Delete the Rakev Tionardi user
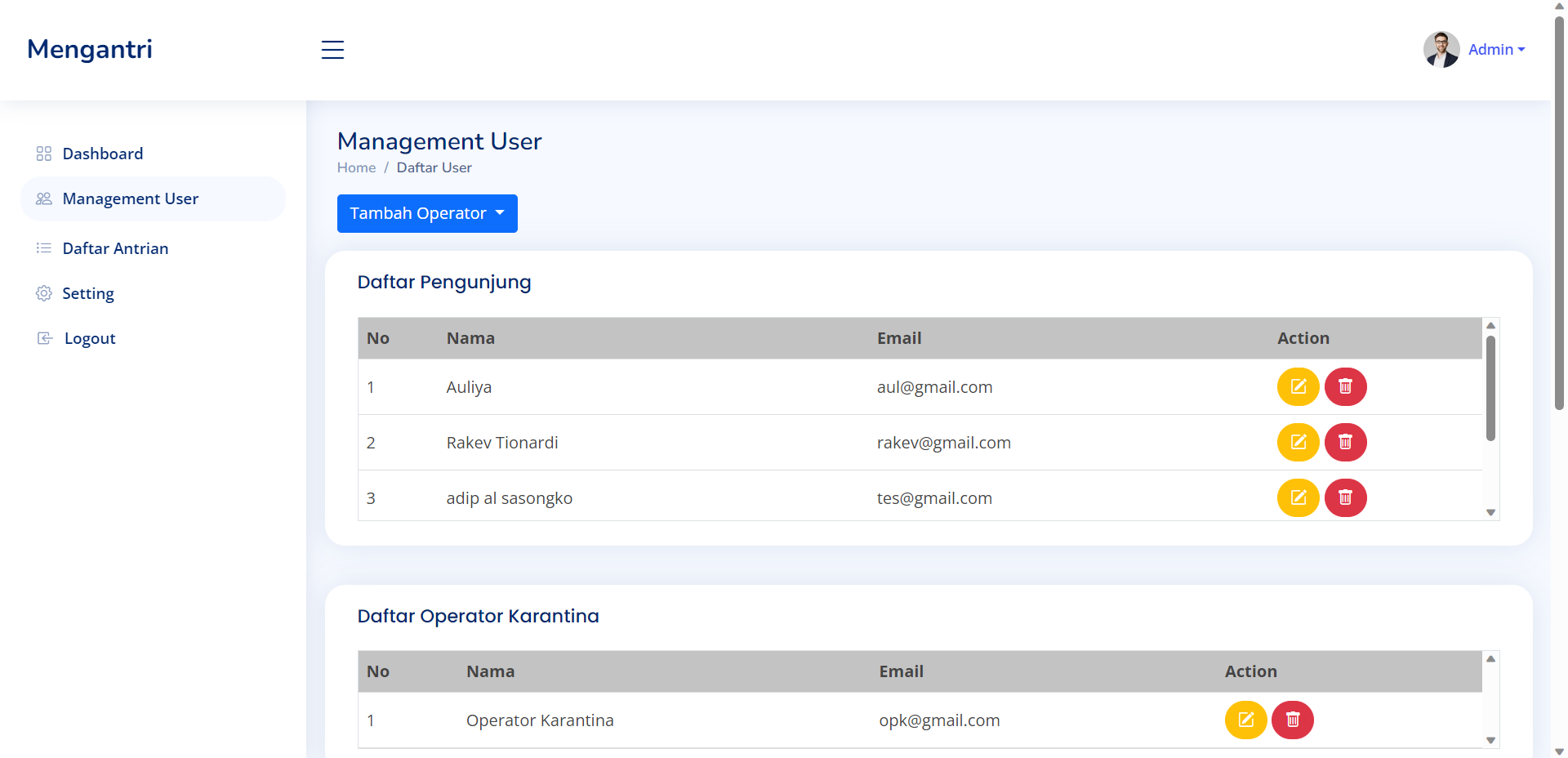 click(x=1346, y=442)
